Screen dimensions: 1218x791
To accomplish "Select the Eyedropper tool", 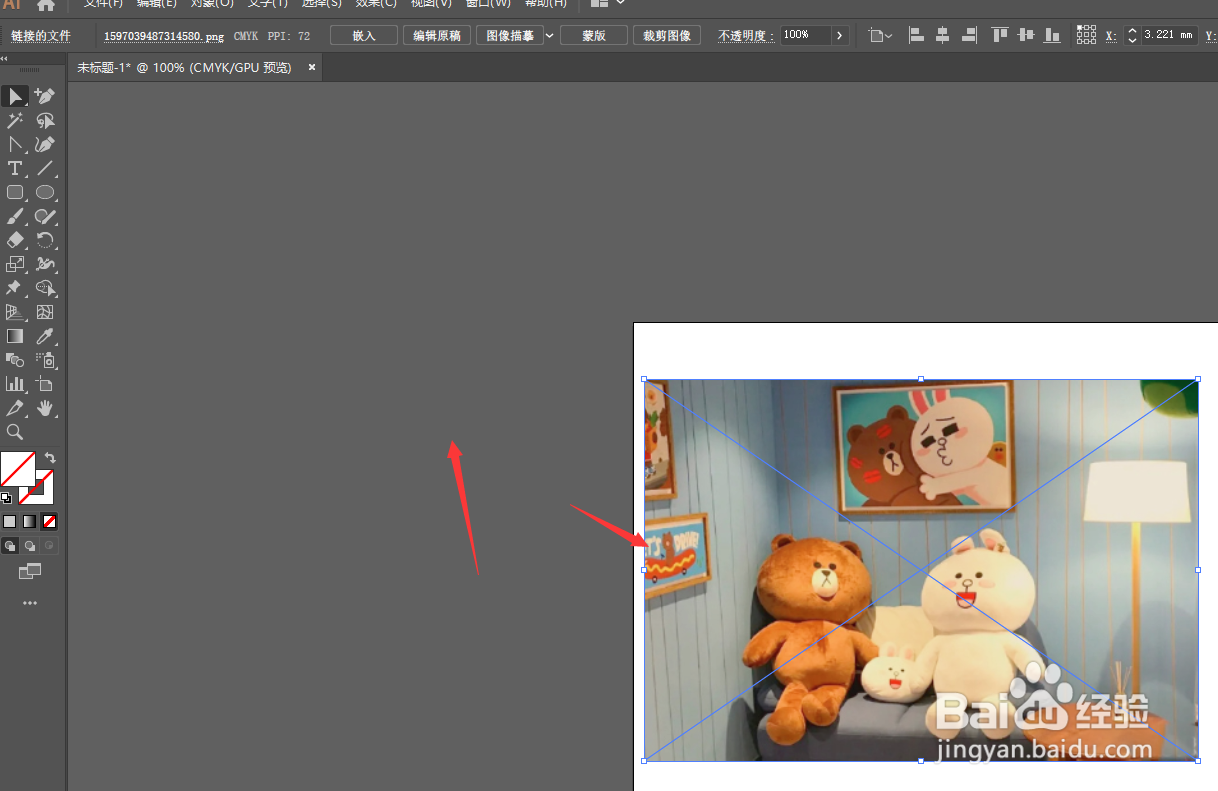I will [x=45, y=336].
